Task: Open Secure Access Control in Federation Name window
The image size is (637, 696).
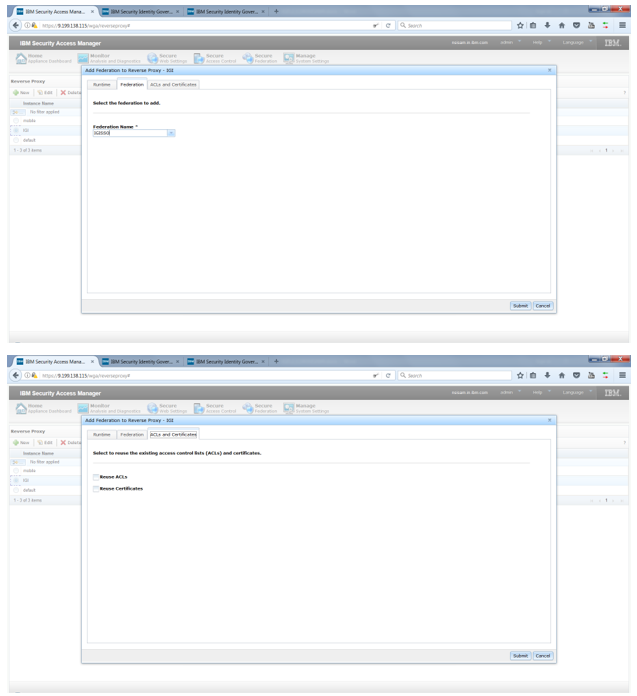Action: click(x=215, y=58)
